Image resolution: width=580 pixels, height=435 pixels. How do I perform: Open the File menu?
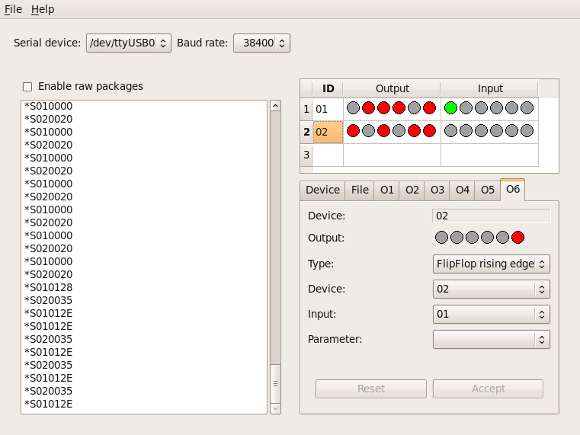(x=13, y=9)
